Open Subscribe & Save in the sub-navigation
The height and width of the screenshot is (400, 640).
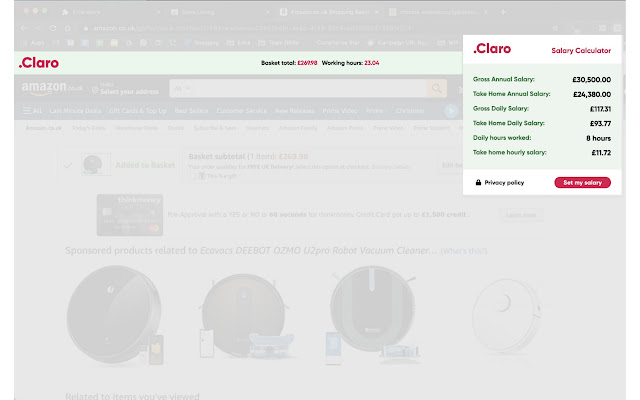click(x=215, y=128)
